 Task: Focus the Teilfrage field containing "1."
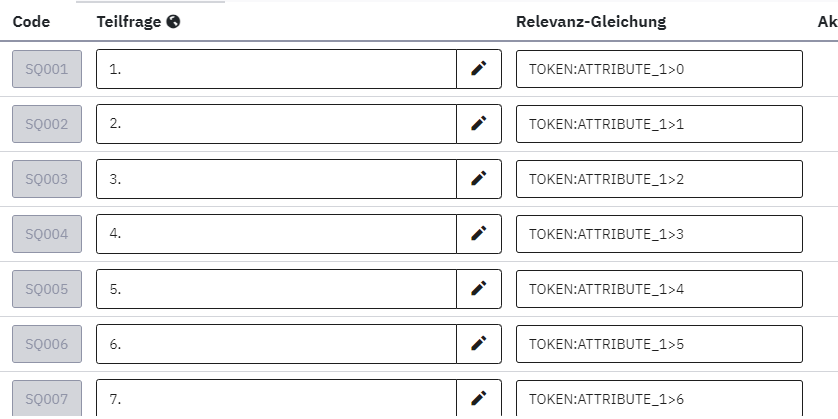[277, 69]
